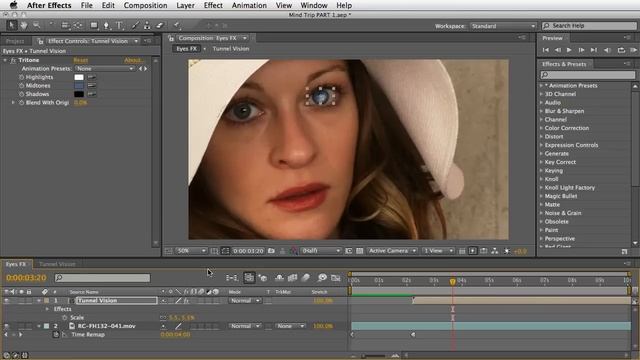
Task: Click the Brainstorm icon in timeline
Action: tap(322, 278)
